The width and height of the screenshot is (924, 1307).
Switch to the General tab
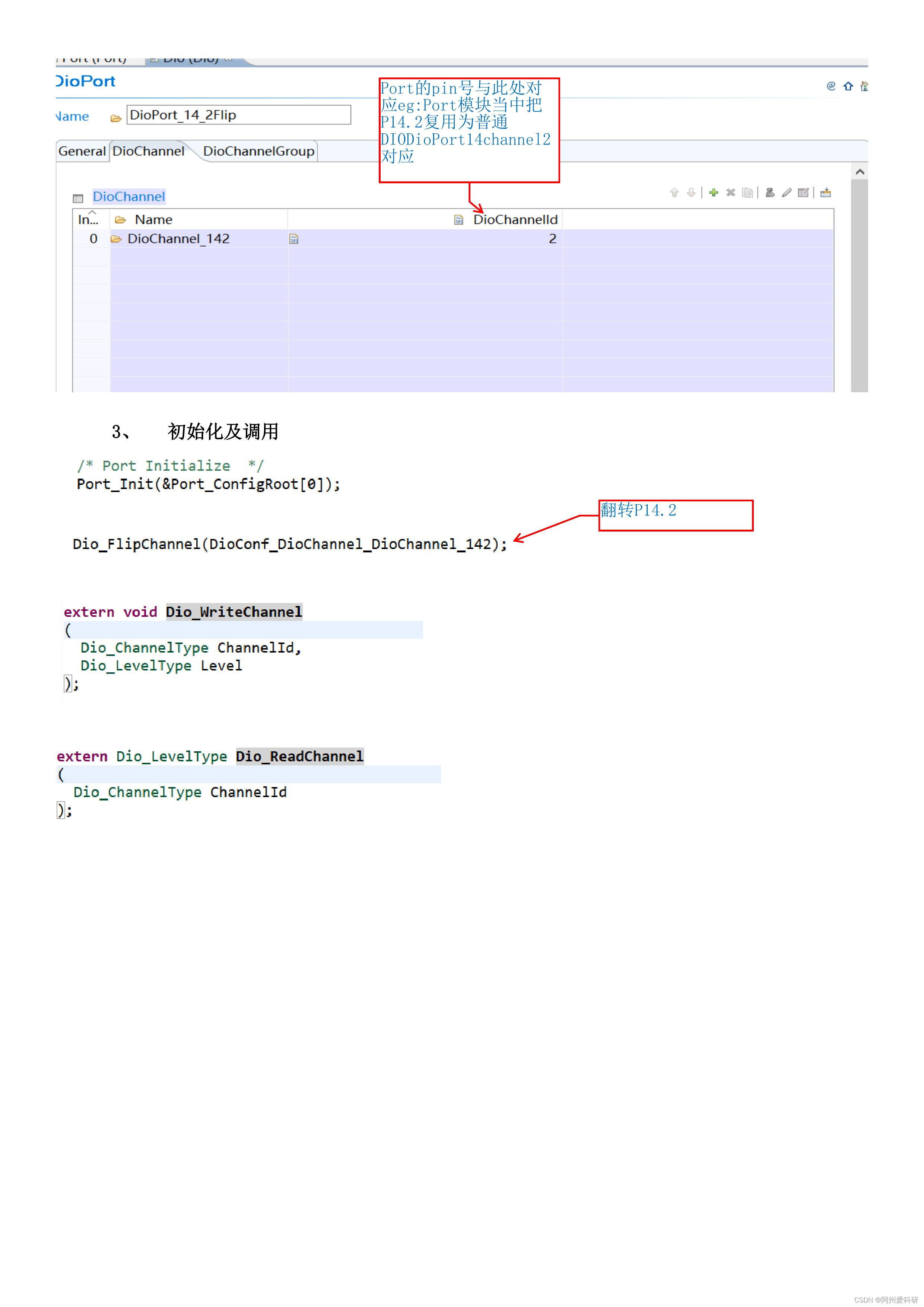tap(82, 152)
